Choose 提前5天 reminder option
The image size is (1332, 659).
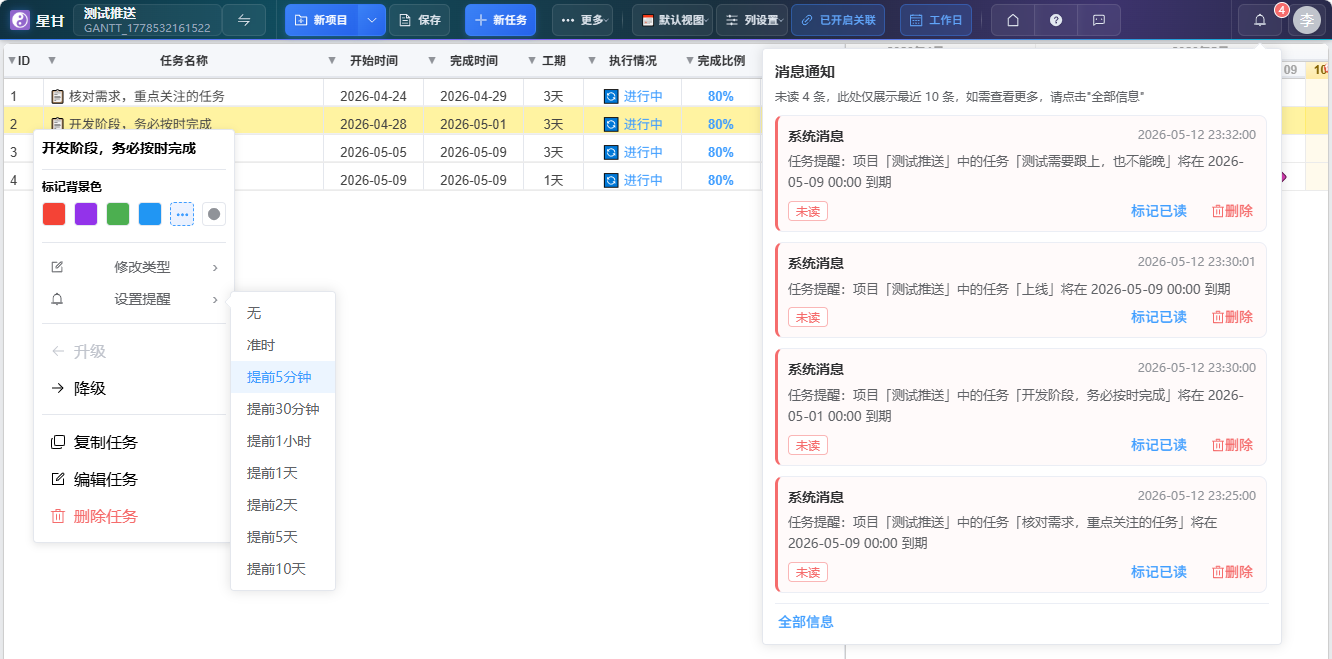(283, 537)
